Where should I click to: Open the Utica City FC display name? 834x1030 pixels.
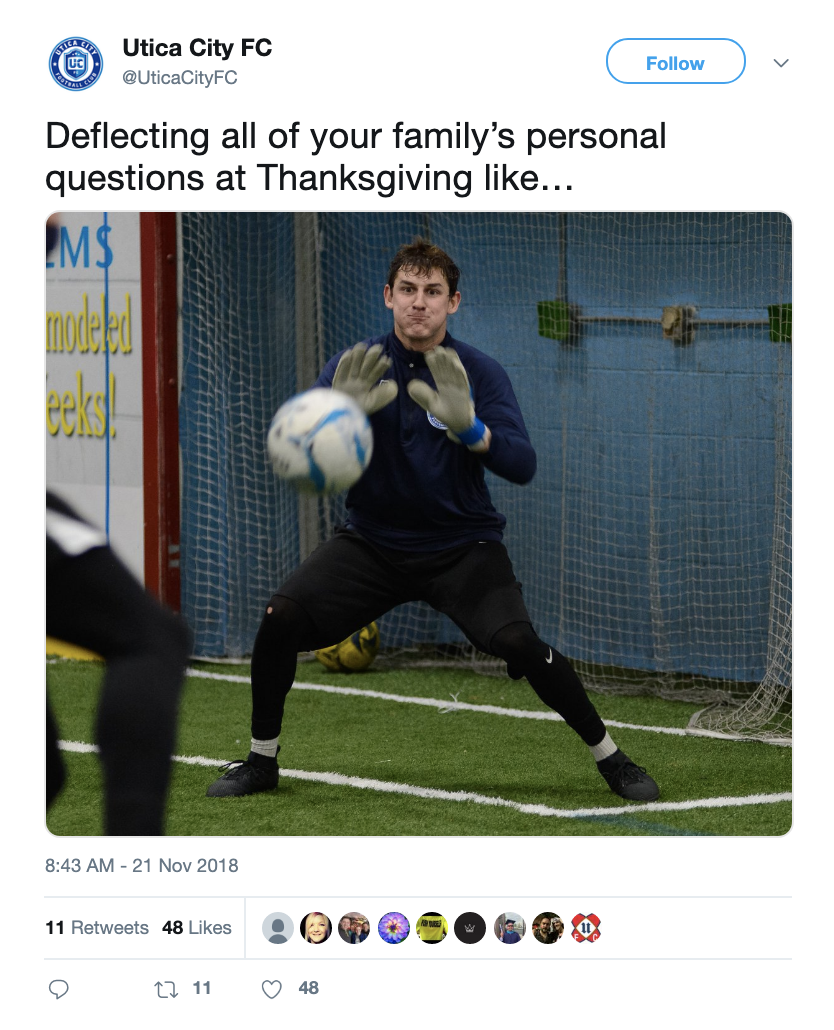coord(197,48)
